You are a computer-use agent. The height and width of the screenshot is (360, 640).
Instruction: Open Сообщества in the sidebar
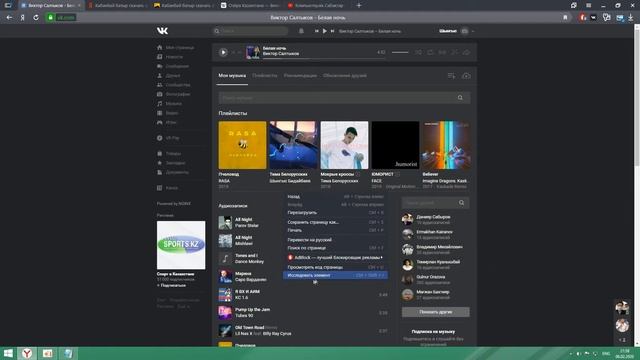click(x=173, y=85)
